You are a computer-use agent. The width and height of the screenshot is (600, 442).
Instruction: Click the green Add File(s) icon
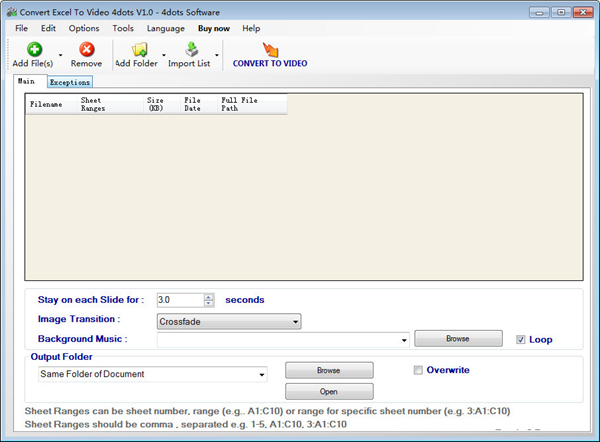click(x=34, y=49)
